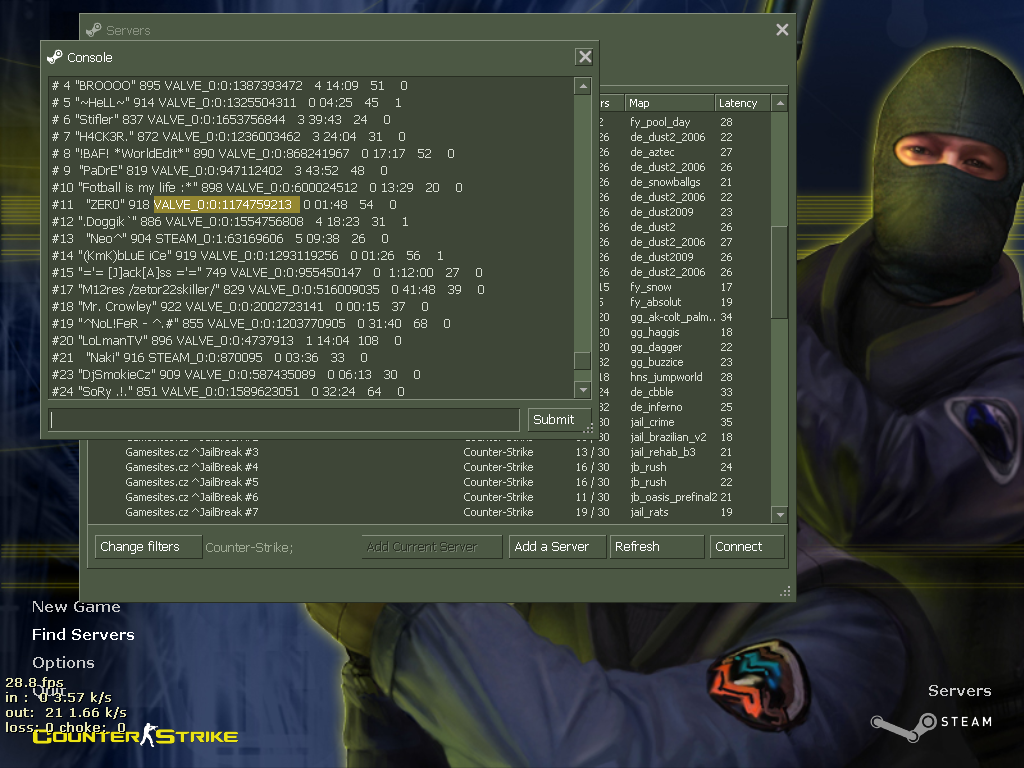The image size is (1024, 768).
Task: Focus the console command input field
Action: 284,419
